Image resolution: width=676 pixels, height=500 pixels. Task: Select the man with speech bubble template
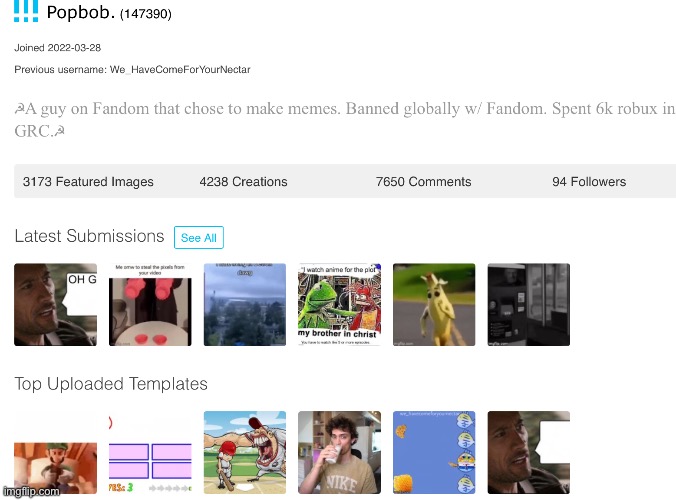click(x=528, y=452)
